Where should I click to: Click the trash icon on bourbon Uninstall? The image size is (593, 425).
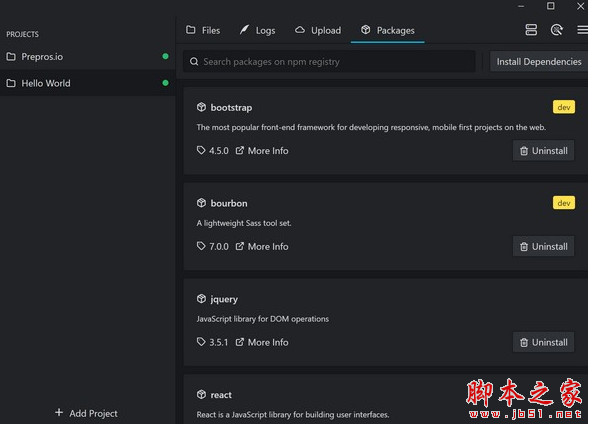pyautogui.click(x=523, y=247)
